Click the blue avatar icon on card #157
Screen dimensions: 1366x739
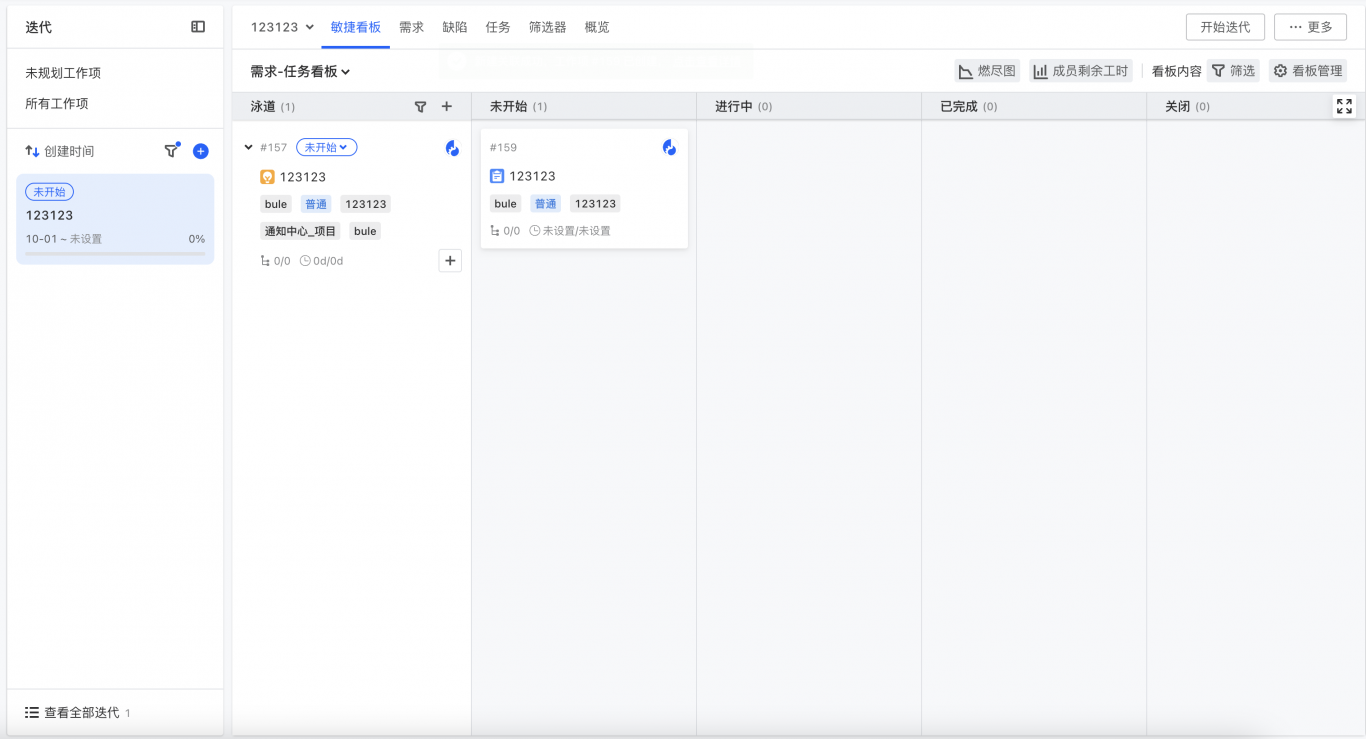[452, 148]
